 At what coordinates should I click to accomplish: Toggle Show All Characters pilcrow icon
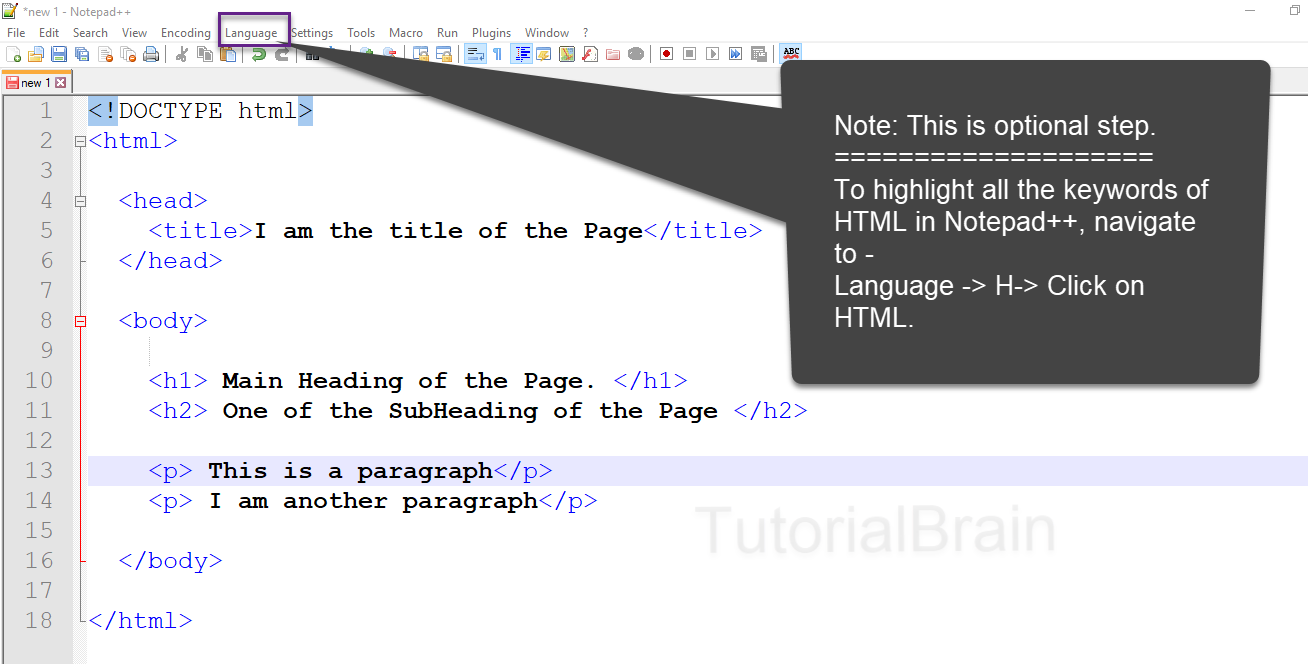[497, 54]
